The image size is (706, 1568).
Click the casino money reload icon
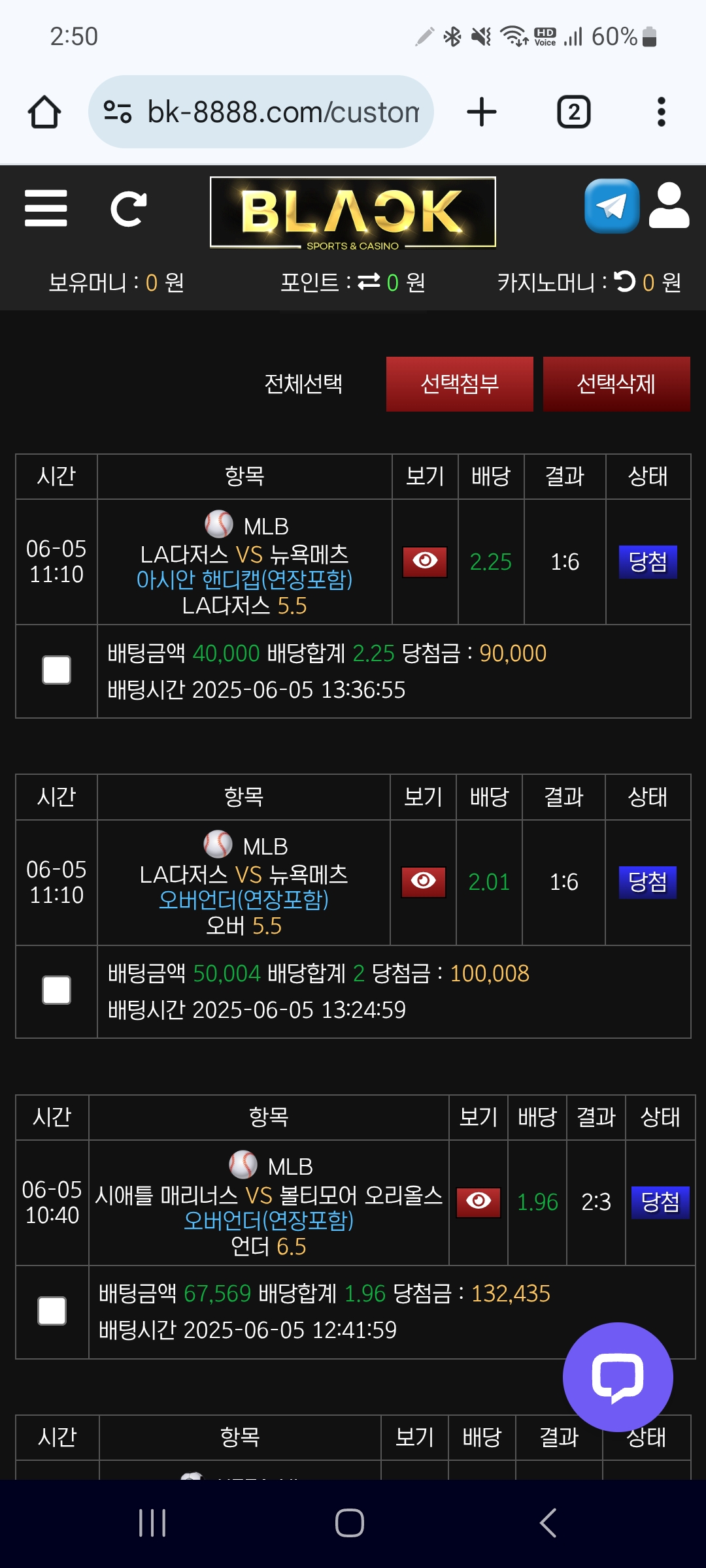point(625,282)
